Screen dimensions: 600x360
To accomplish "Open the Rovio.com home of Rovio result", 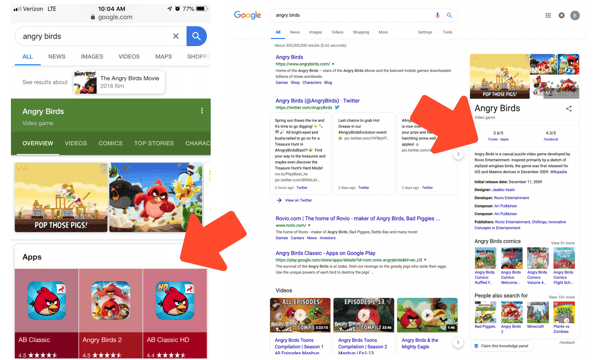I will (358, 218).
